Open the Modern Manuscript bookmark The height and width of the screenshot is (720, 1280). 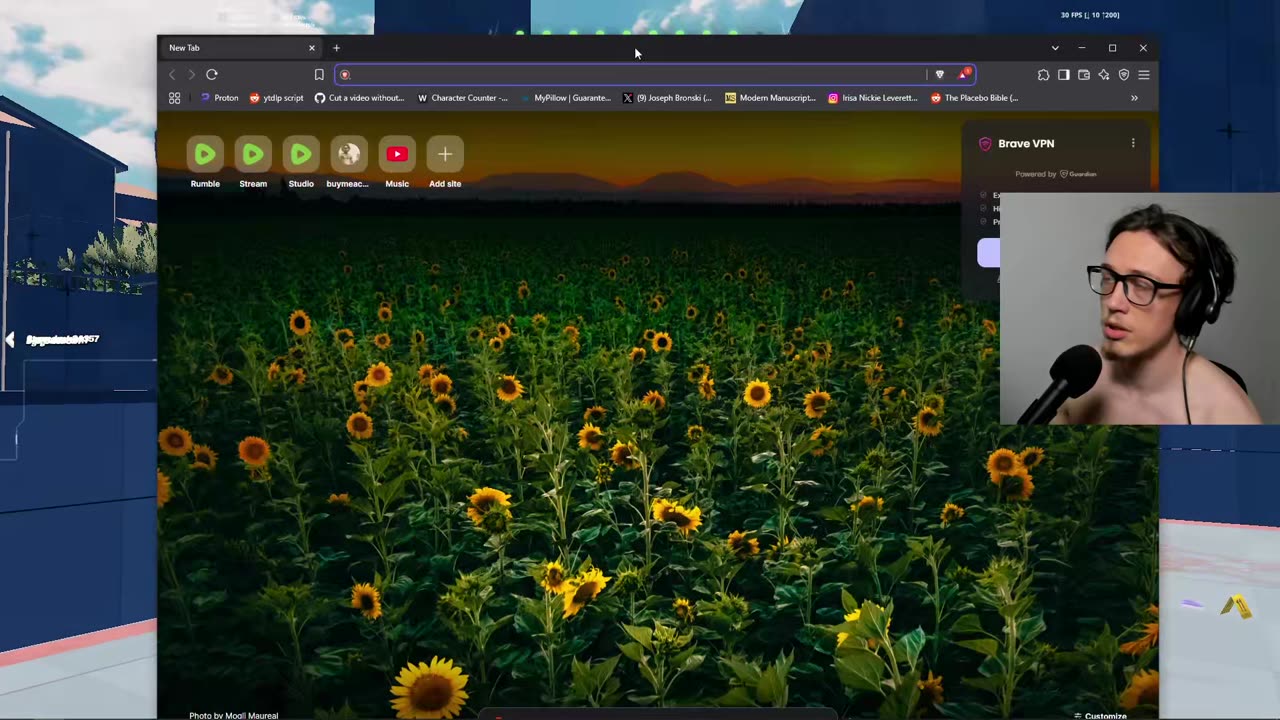coord(771,98)
